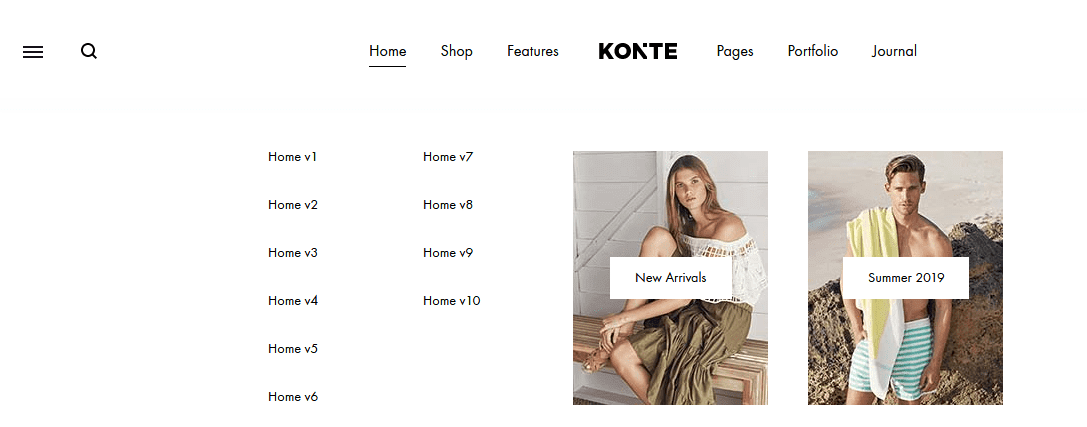Click the Summer 2019 banner button
Viewport: 1087px width, 427px height.
coord(906,278)
